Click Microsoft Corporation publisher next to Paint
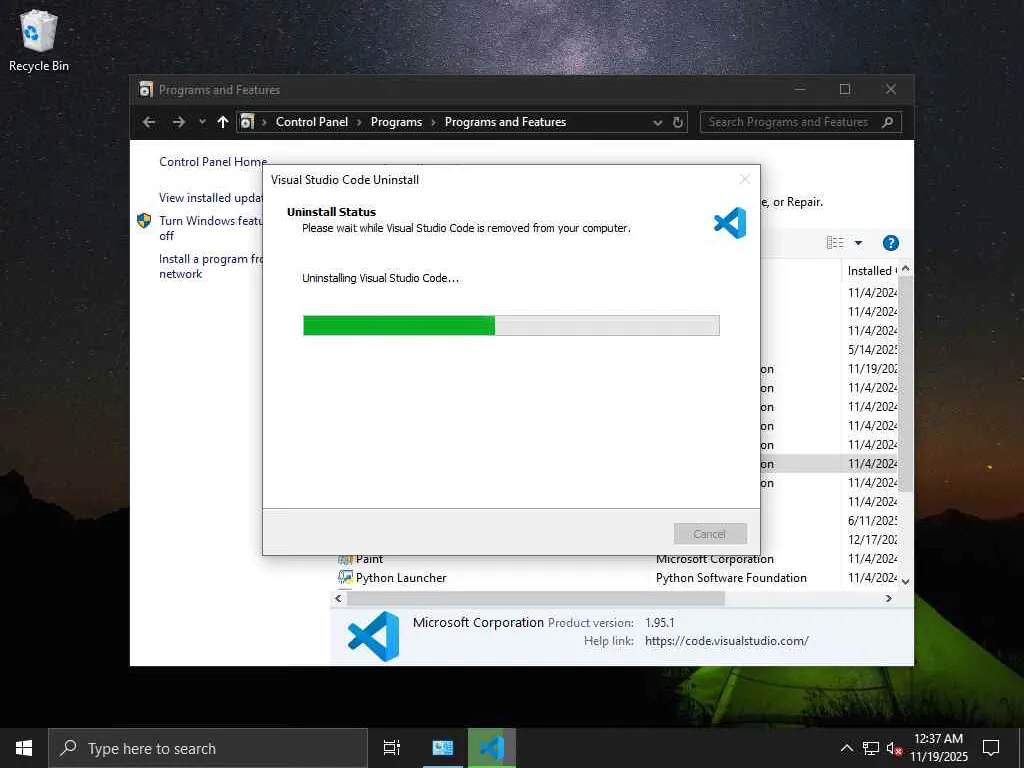The image size is (1024, 768). (x=715, y=560)
